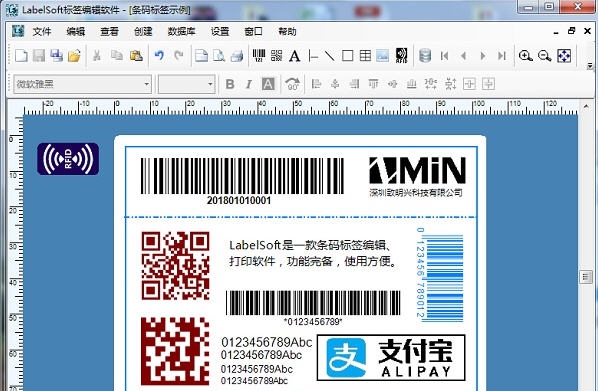Zoom out of the label canvas

coord(545,56)
